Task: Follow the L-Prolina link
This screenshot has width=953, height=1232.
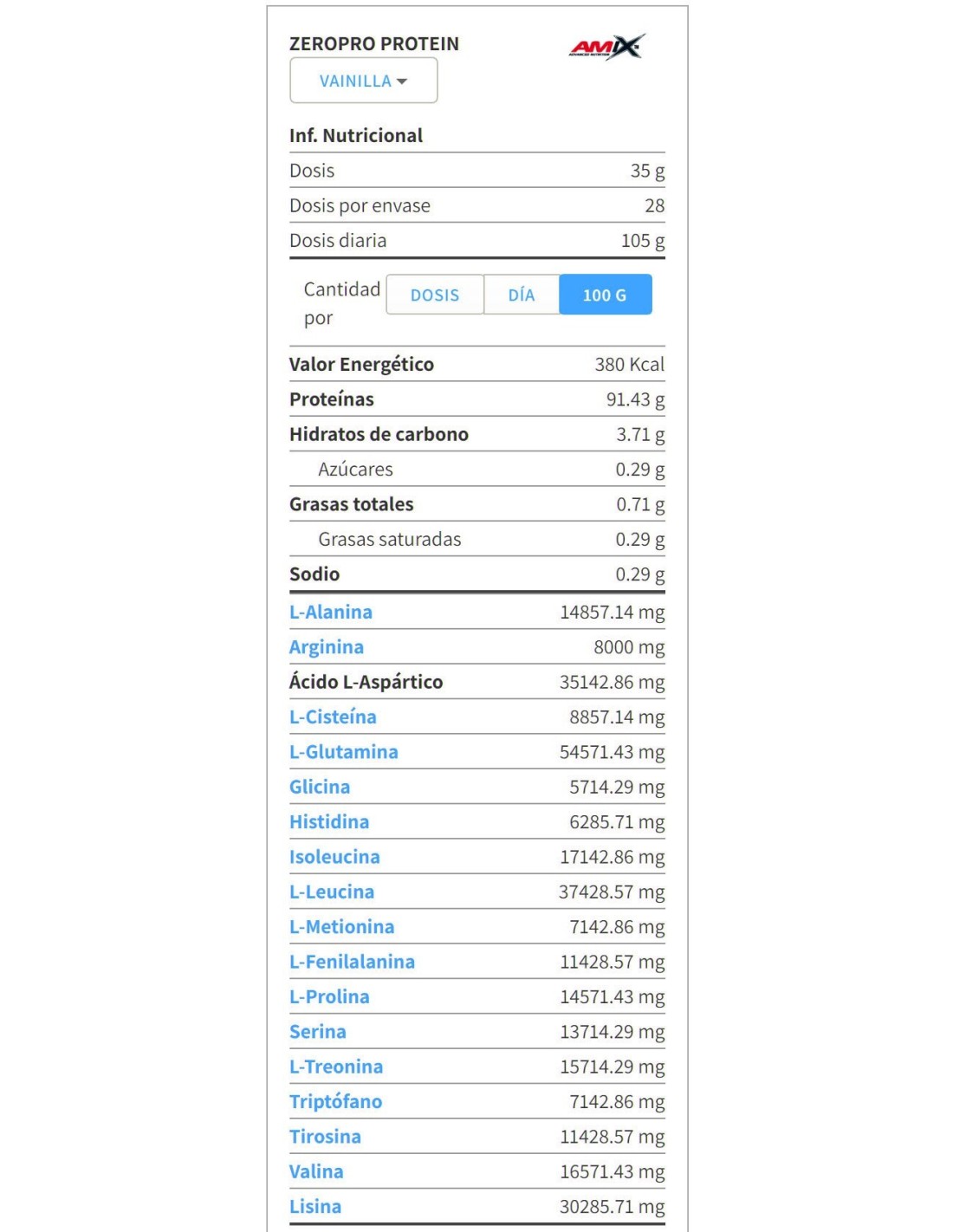Action: tap(329, 996)
